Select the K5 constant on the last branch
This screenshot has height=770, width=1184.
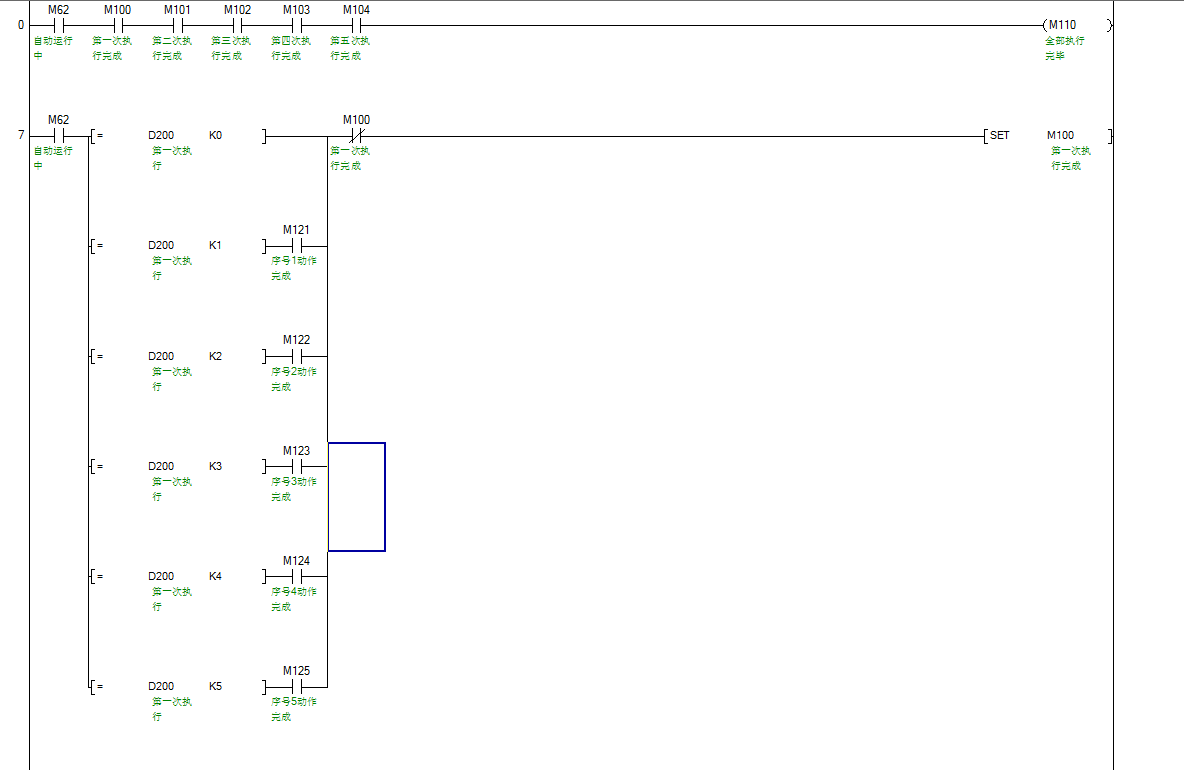(x=215, y=687)
